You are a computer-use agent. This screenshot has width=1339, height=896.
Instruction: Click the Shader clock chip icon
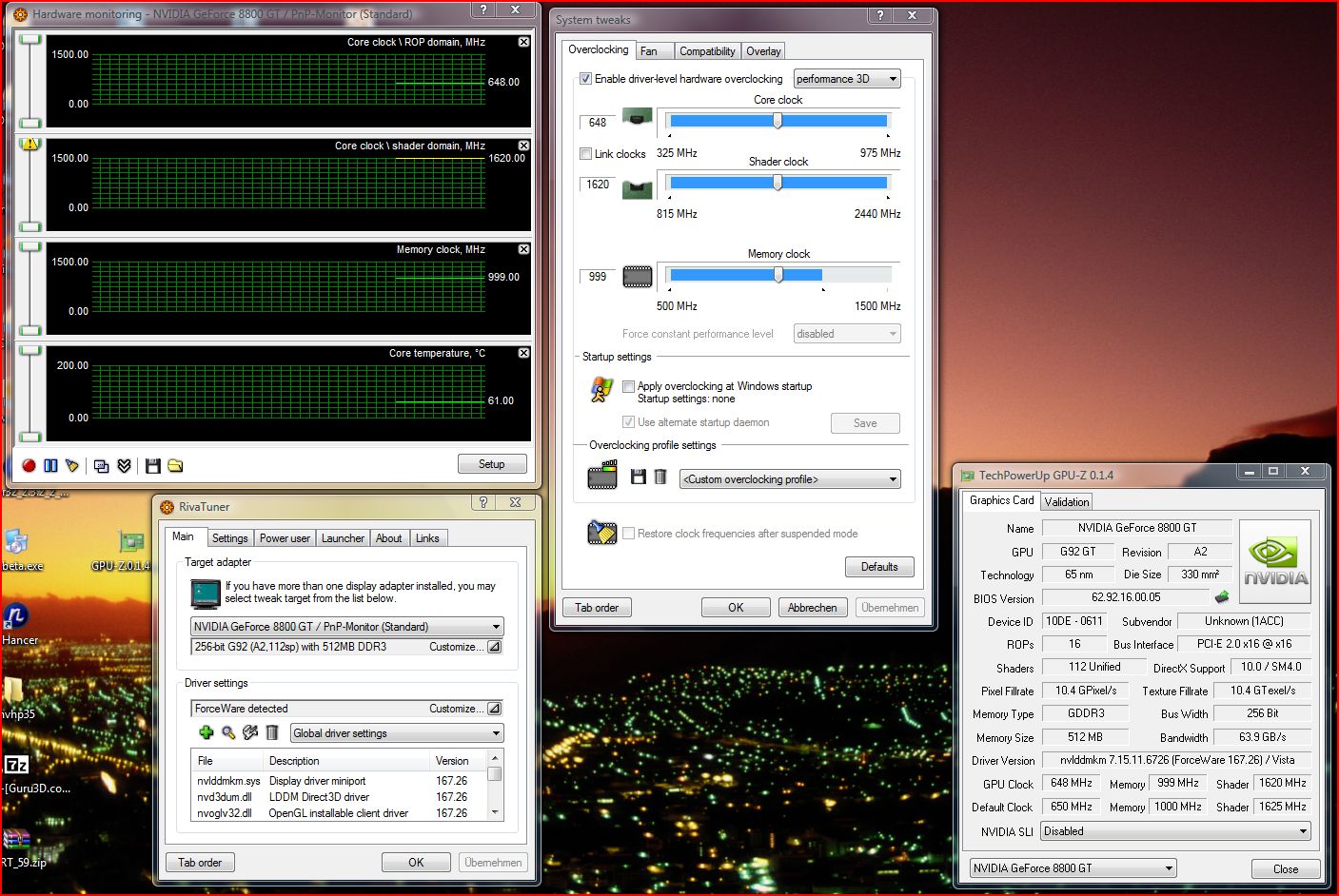point(637,188)
